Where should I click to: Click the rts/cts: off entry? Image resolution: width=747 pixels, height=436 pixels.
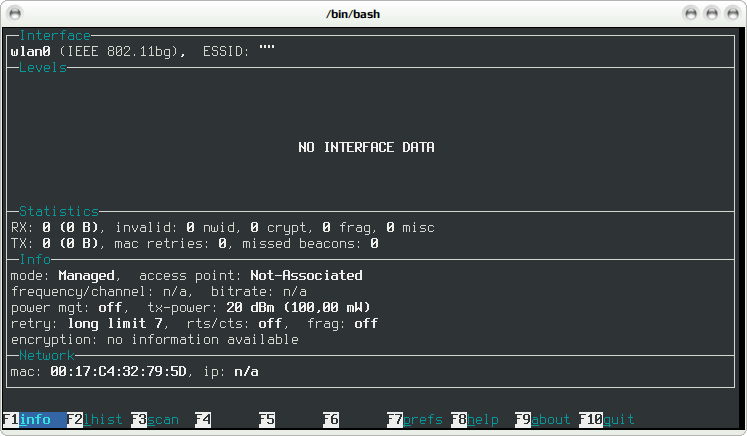click(234, 324)
